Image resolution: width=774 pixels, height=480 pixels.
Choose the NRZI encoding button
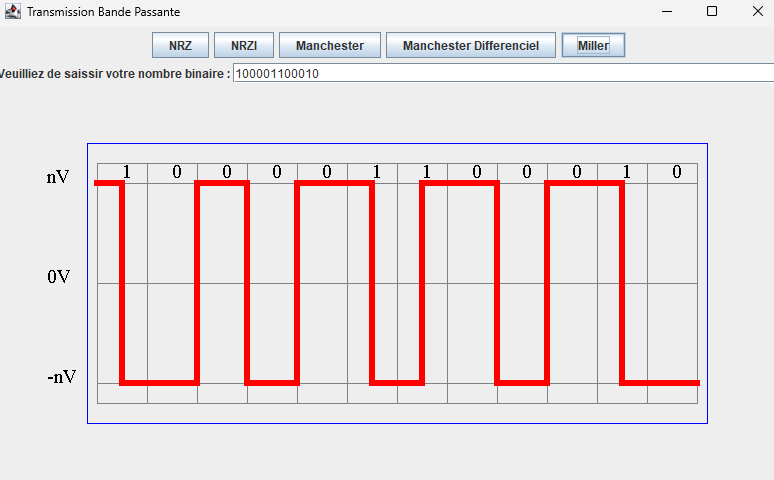(x=244, y=45)
